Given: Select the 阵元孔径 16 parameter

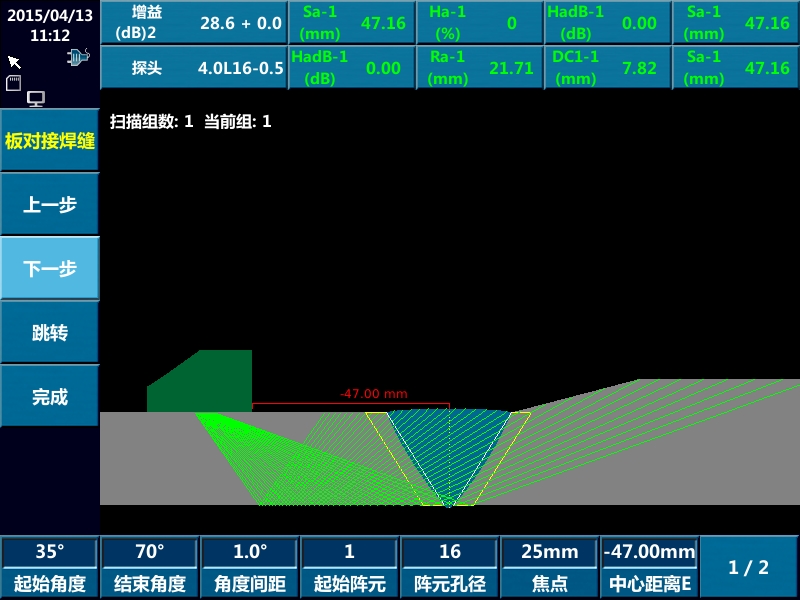Looking at the screenshot, I should [x=450, y=567].
